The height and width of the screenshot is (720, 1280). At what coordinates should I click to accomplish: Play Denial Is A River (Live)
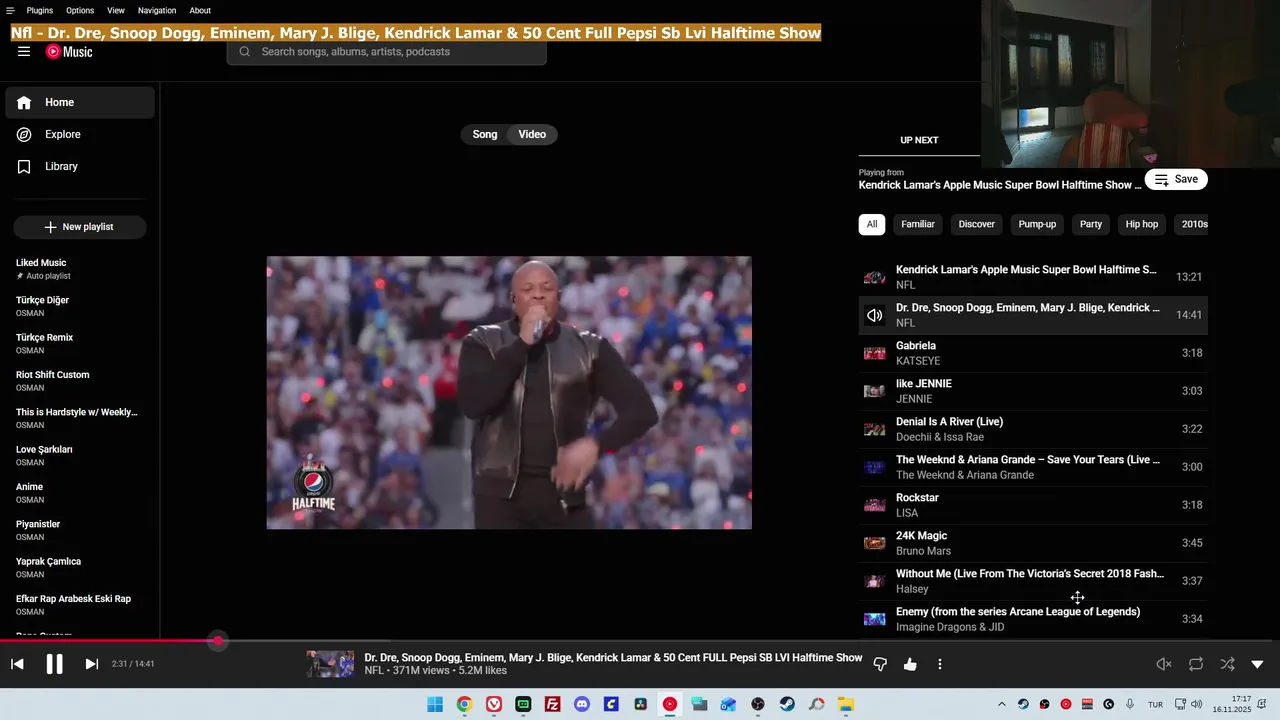(x=1033, y=429)
